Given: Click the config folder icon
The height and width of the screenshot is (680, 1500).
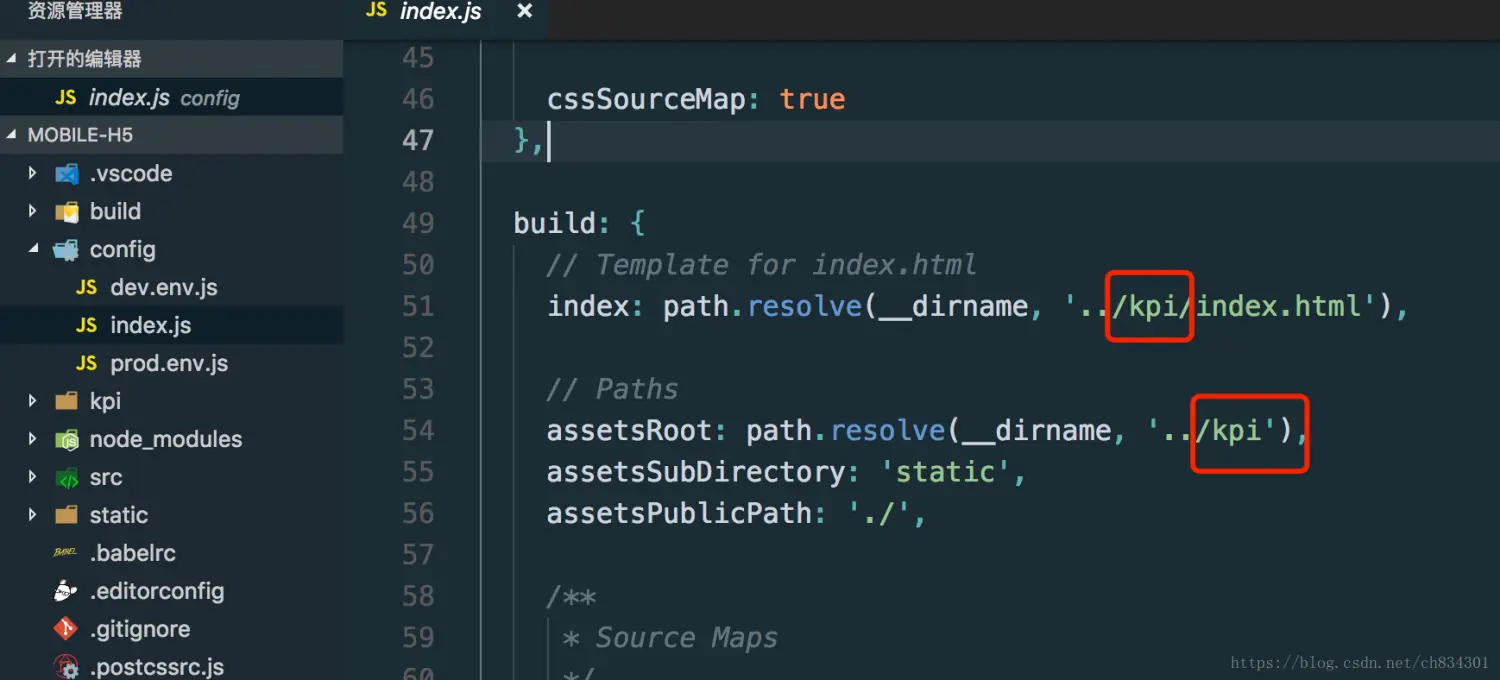Looking at the screenshot, I should point(67,250).
